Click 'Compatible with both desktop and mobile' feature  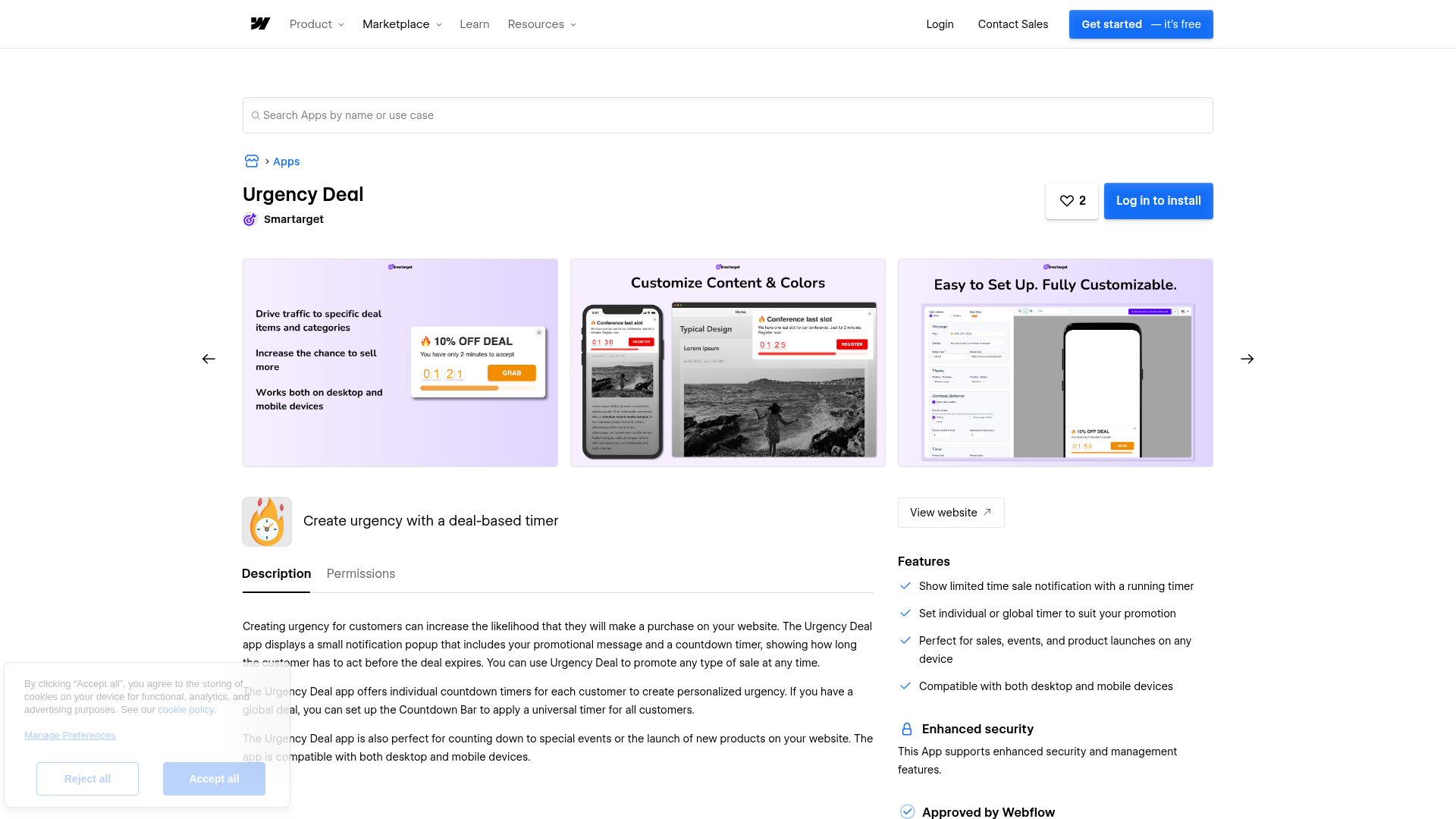(x=1046, y=686)
